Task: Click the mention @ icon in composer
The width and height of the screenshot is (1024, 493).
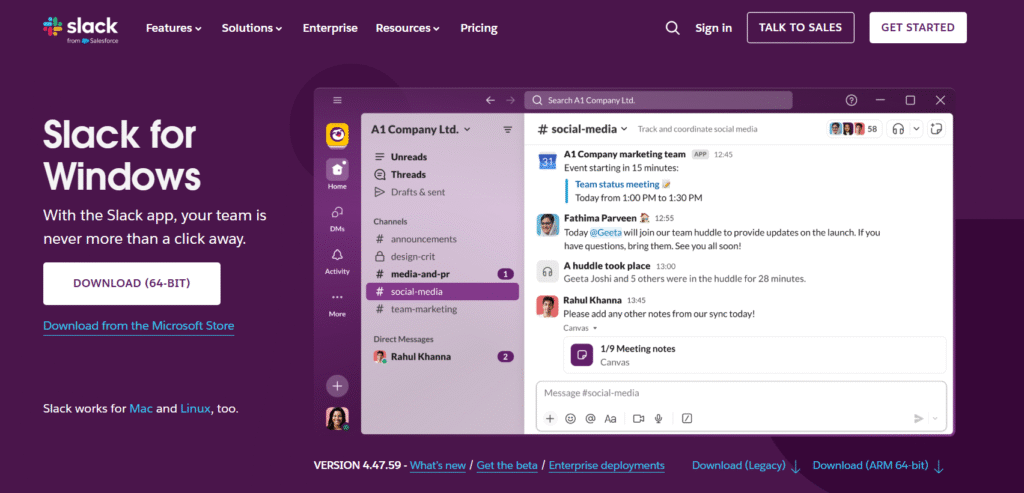Action: (590, 419)
